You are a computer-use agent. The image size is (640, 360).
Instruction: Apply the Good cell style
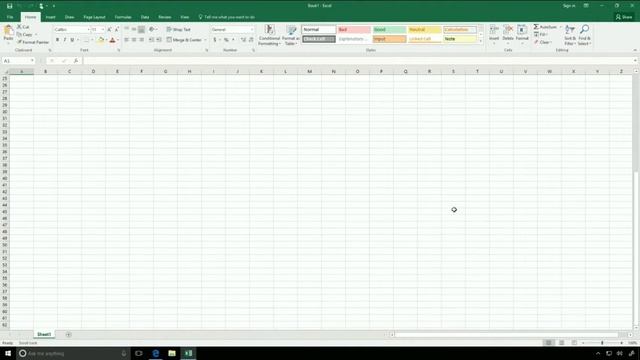point(389,29)
